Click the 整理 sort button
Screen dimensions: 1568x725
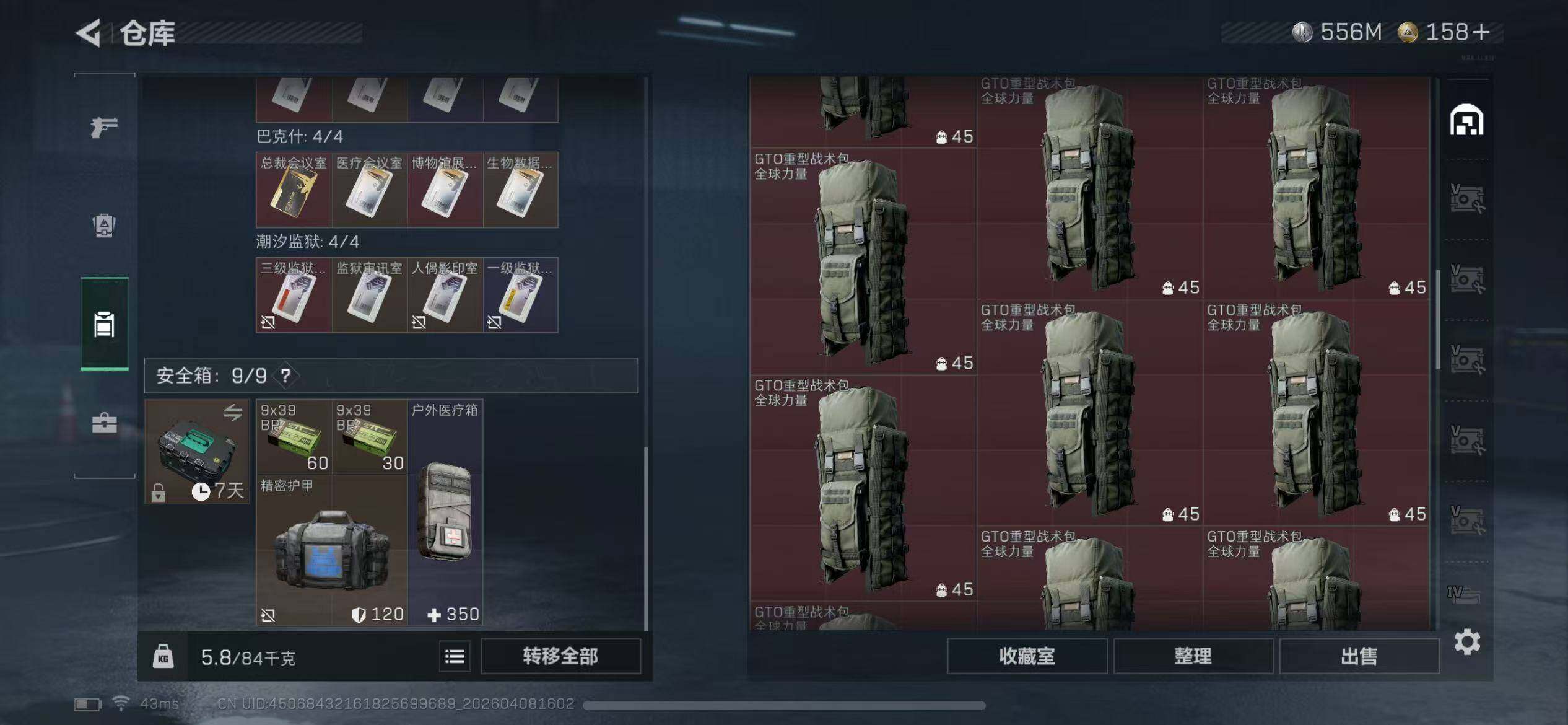point(1193,656)
